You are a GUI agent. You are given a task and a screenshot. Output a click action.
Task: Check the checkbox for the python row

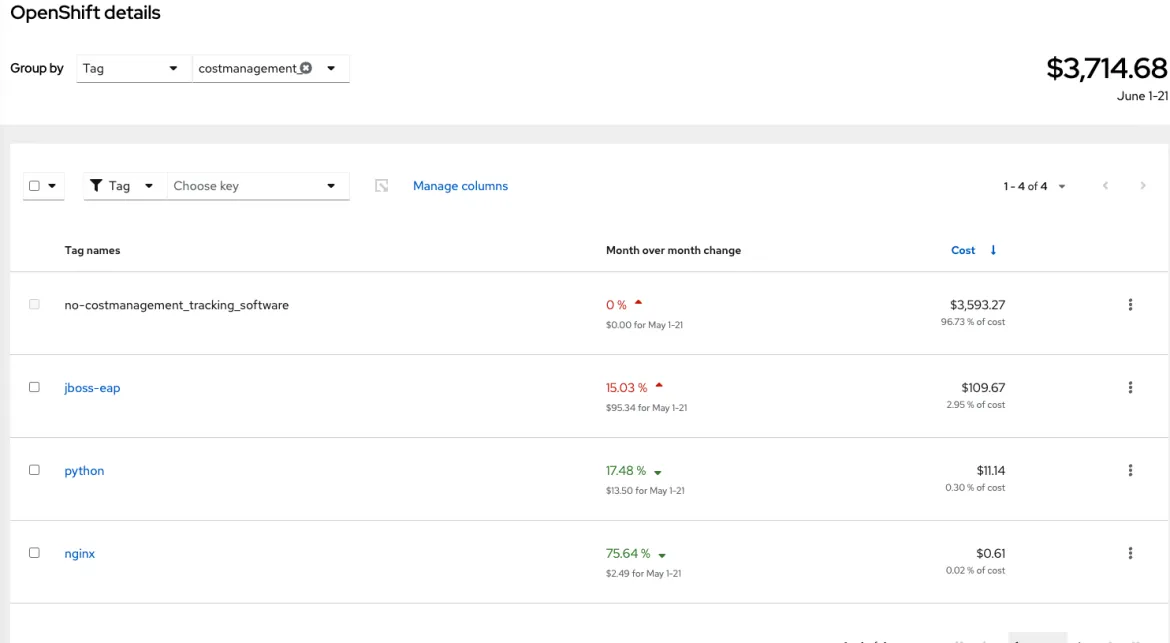point(36,470)
